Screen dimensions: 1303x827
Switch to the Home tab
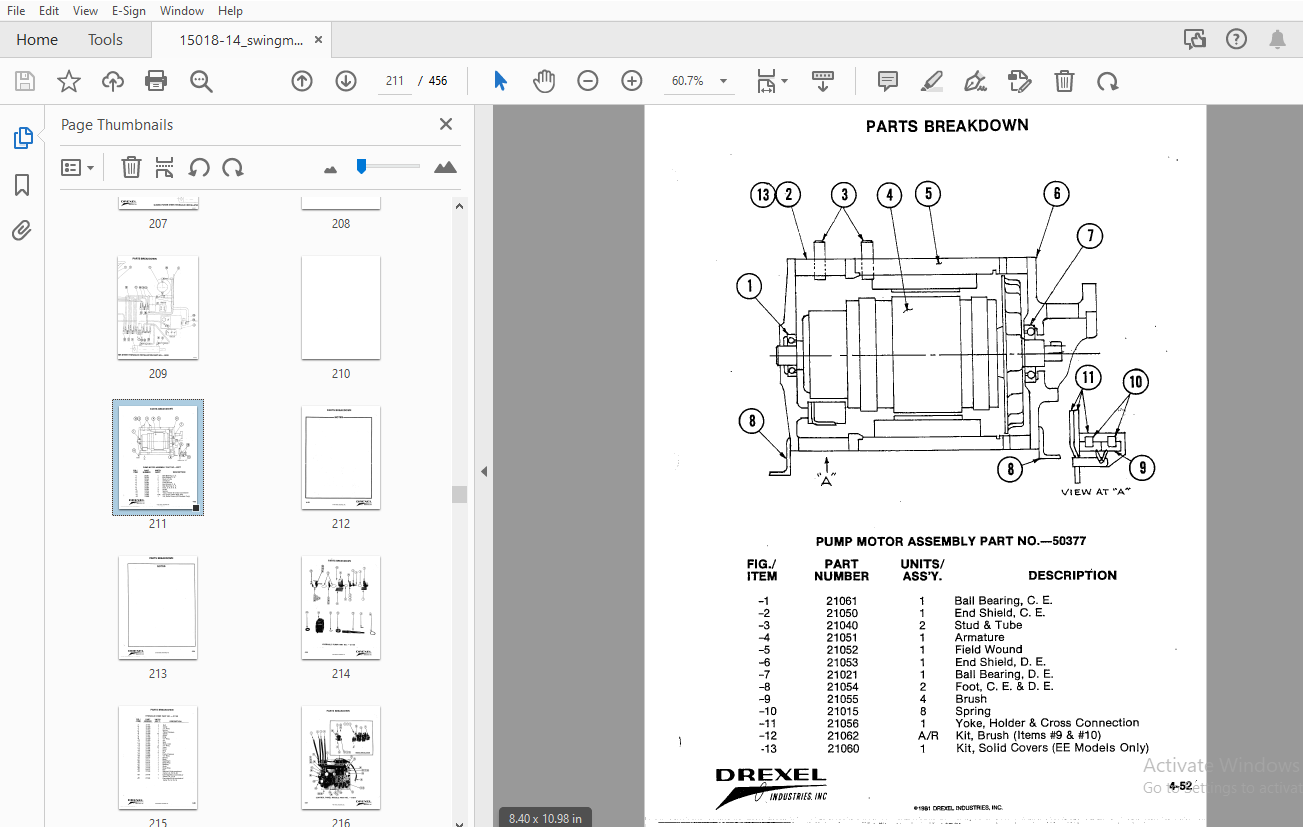pos(37,40)
